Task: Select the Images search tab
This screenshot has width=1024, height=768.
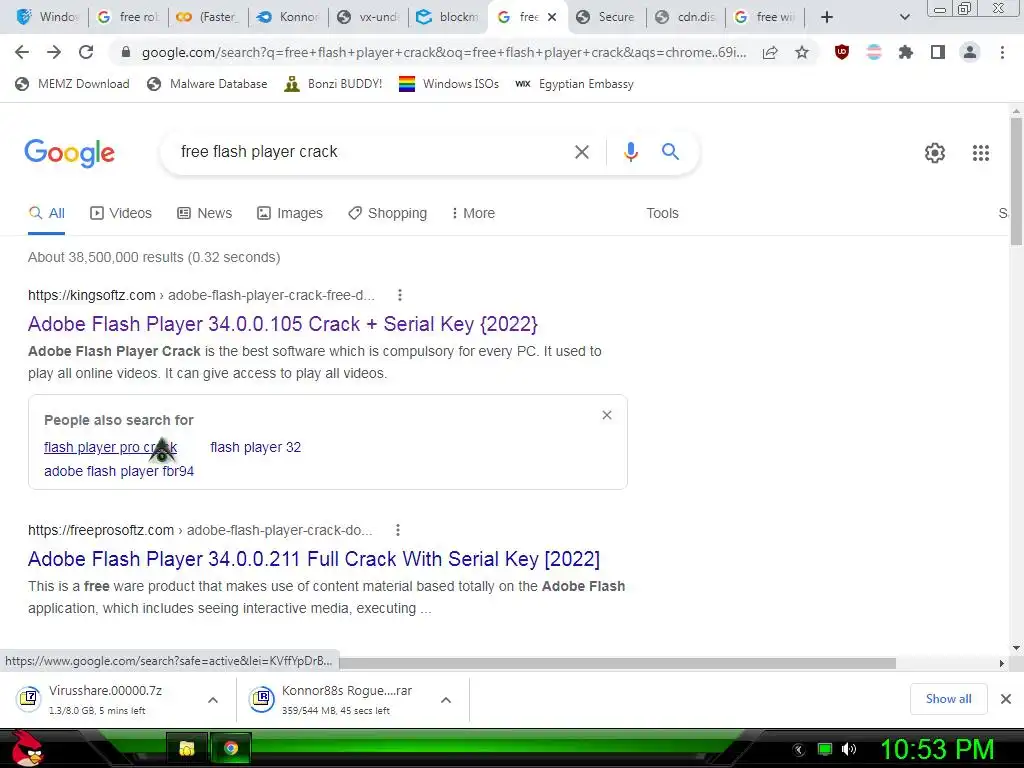Action: click(290, 214)
